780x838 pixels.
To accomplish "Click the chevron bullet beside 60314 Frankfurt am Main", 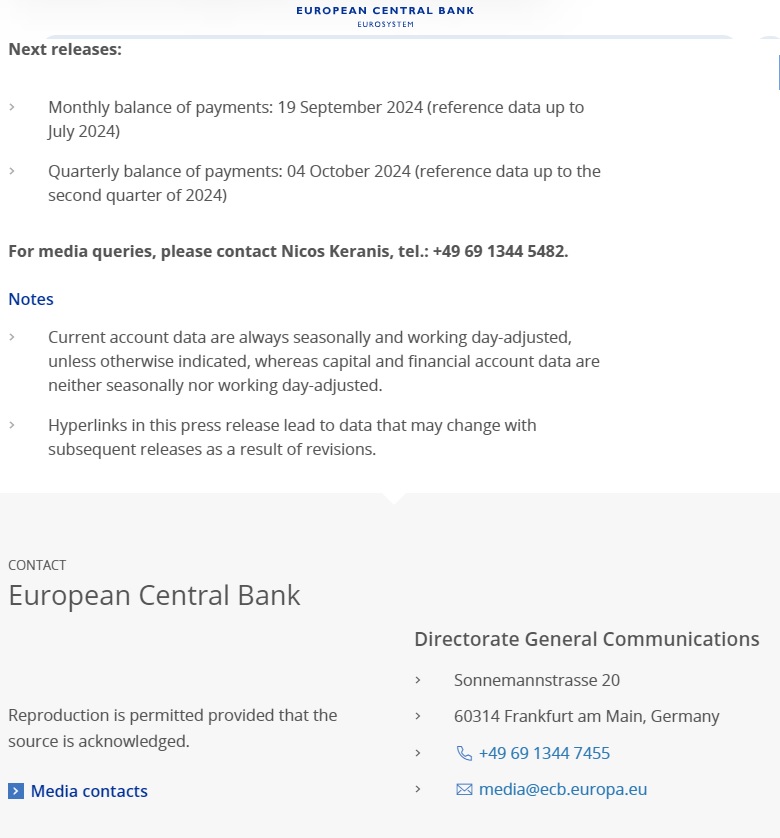I will [x=418, y=716].
